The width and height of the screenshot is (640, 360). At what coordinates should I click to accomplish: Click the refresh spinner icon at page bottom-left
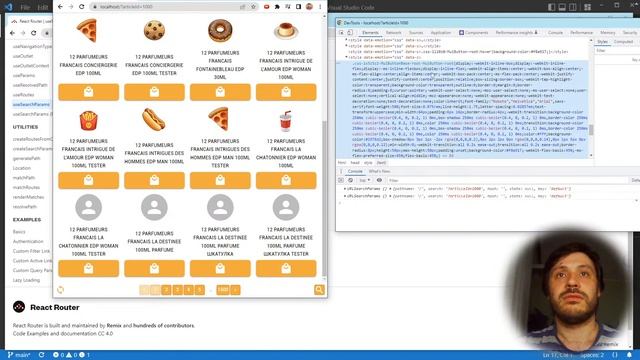(60, 290)
